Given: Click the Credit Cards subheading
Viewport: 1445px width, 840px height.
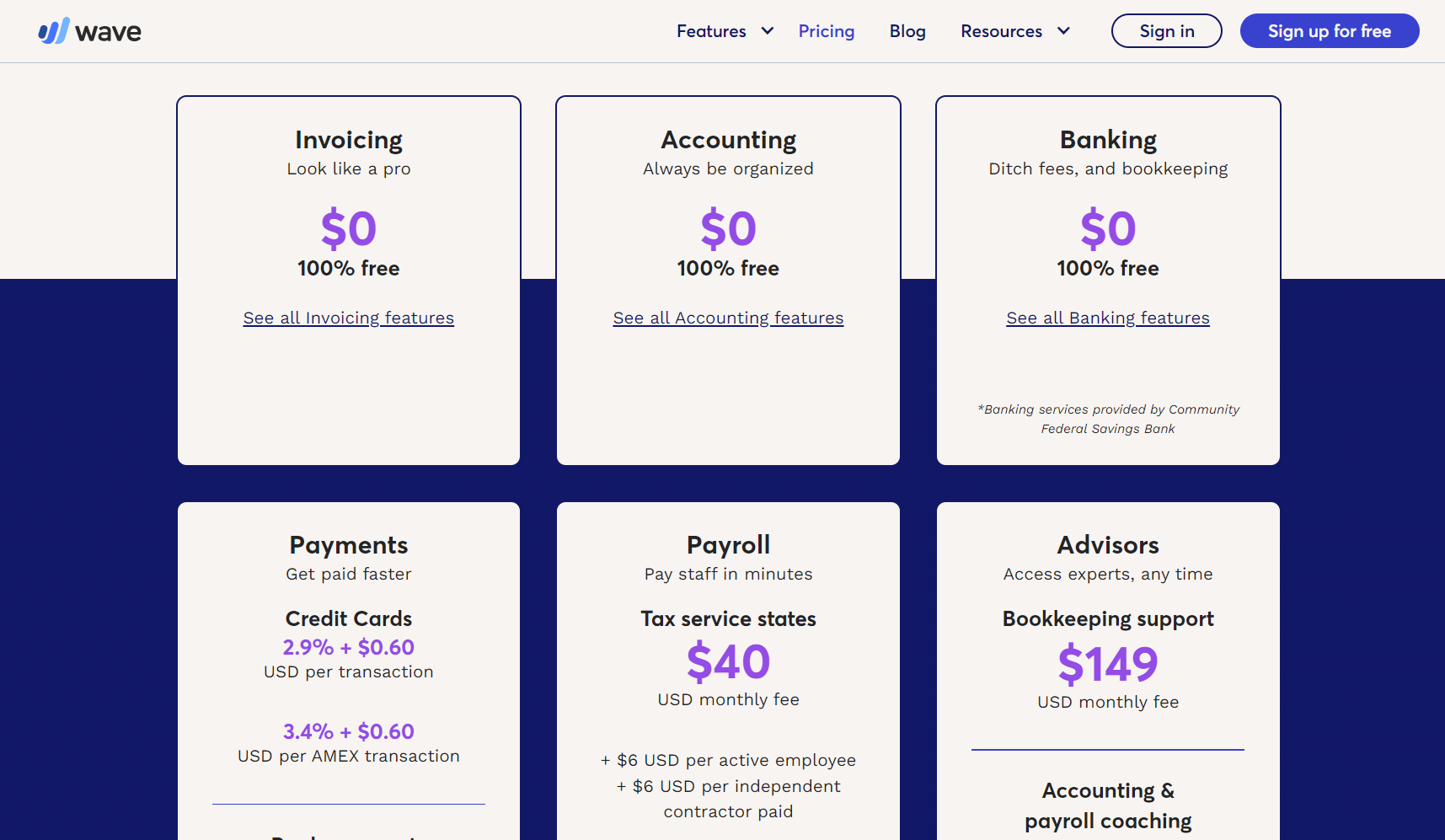Looking at the screenshot, I should (x=349, y=618).
